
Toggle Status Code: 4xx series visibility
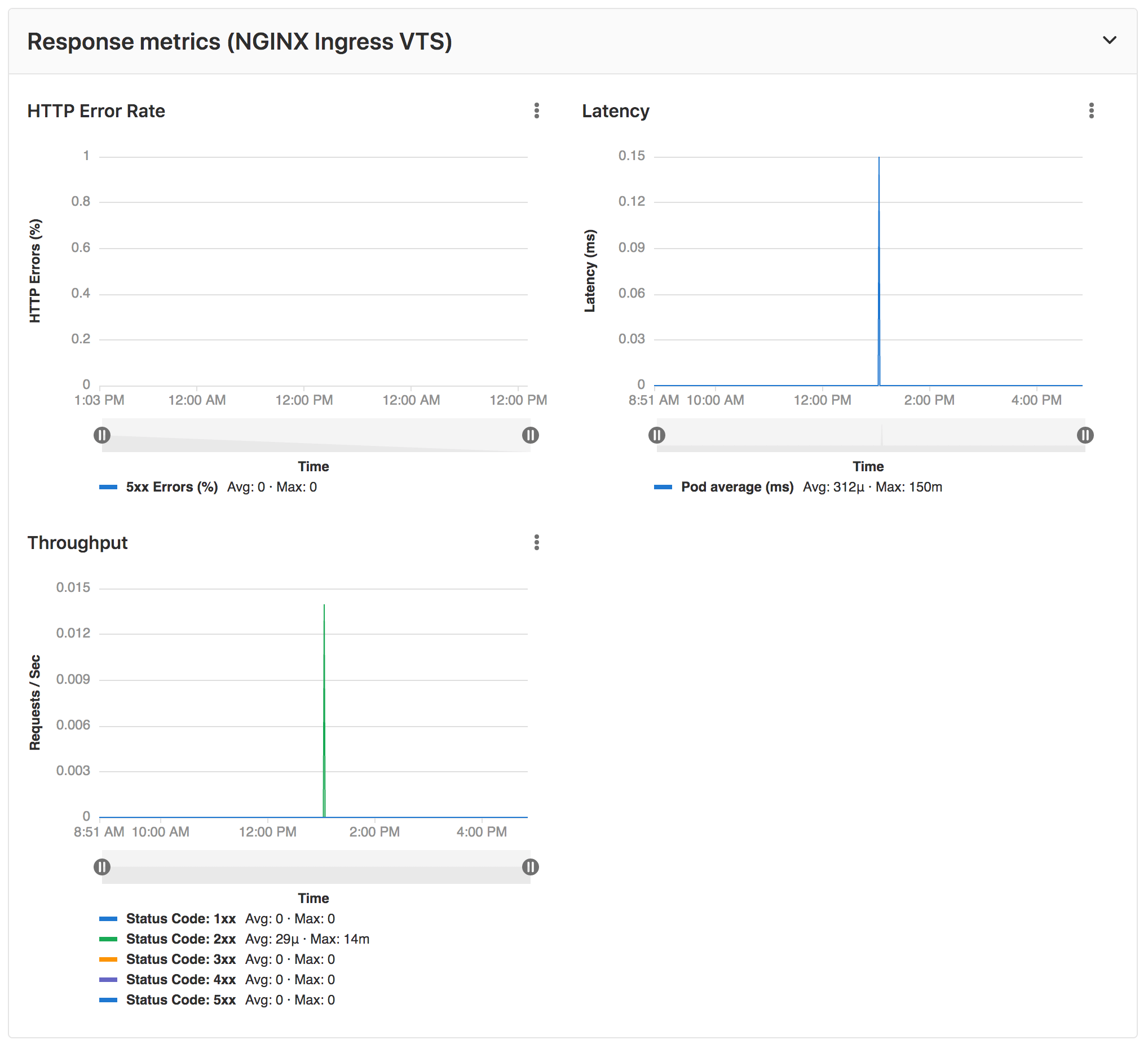[181, 980]
